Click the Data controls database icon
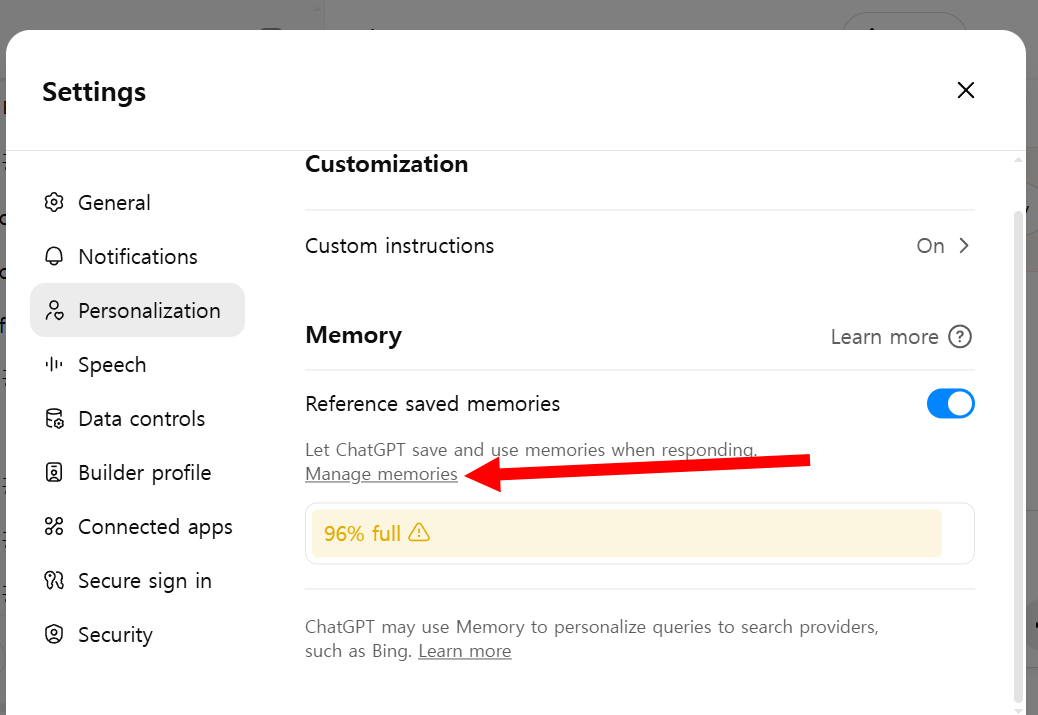The width and height of the screenshot is (1038, 715). pos(54,418)
